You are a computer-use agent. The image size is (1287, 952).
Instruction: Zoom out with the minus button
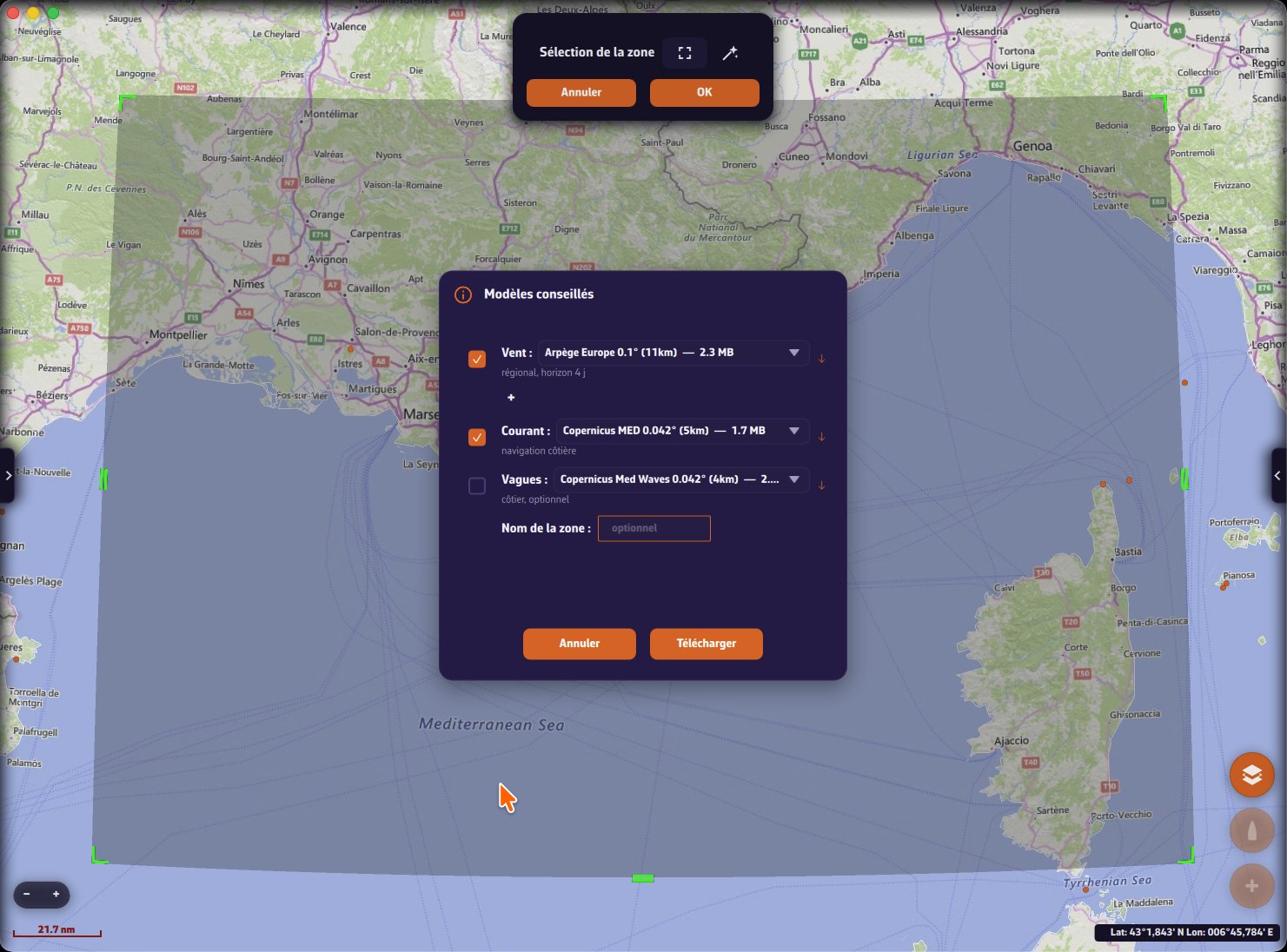coord(27,894)
